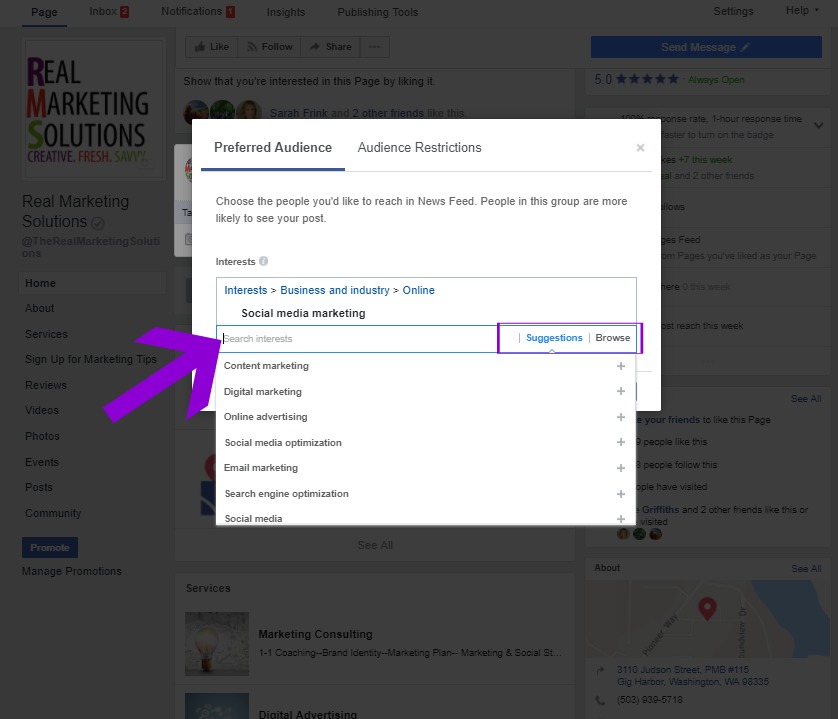Click Sarah Frink friends link
Image resolution: width=838 pixels, height=719 pixels.
[298, 113]
